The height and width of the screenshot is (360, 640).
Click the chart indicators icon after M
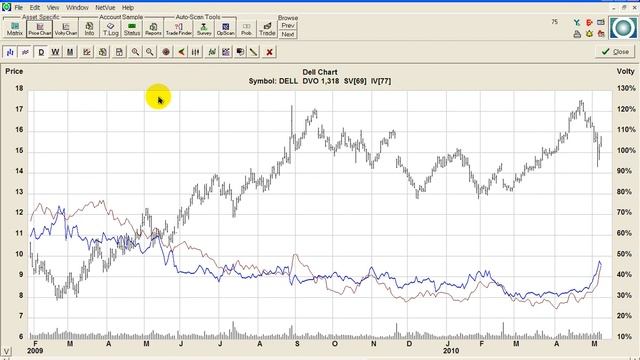(87, 52)
